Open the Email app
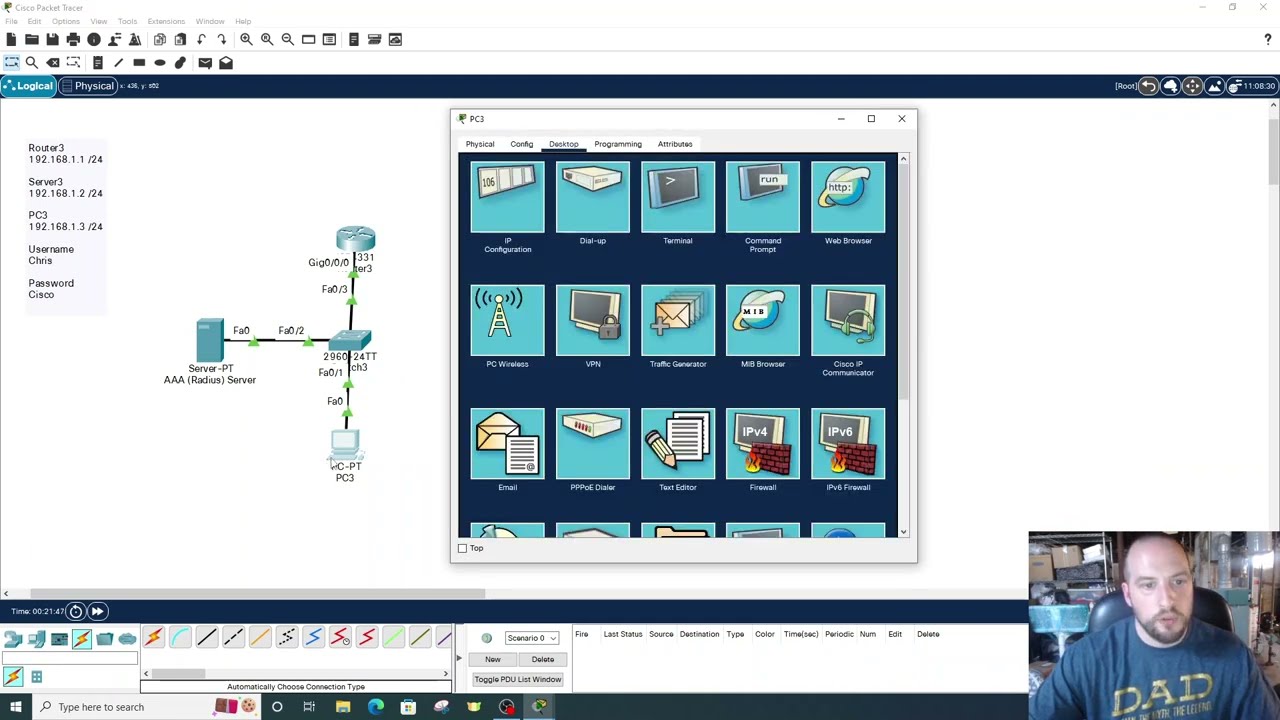The height and width of the screenshot is (720, 1280). 507,444
